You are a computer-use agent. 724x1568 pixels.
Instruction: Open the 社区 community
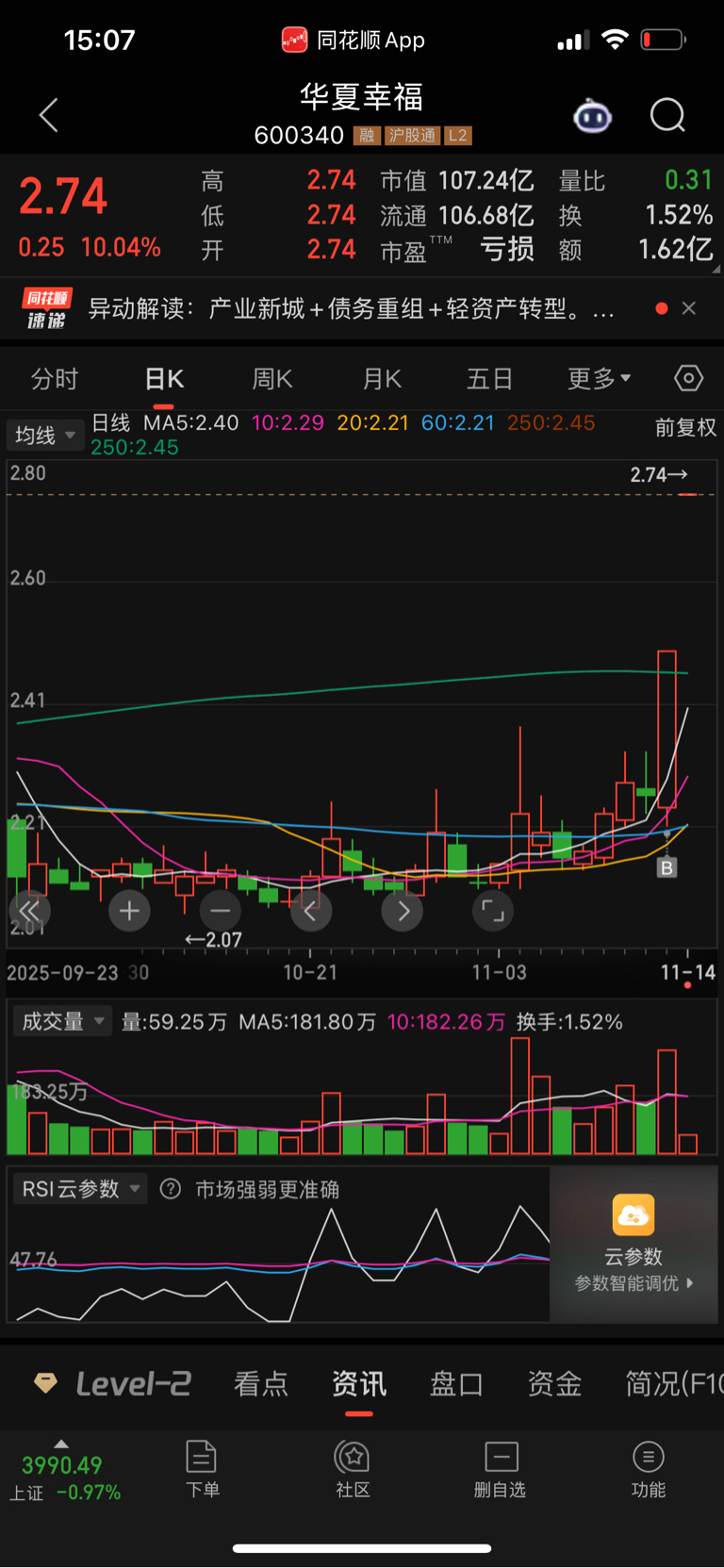click(x=353, y=1469)
